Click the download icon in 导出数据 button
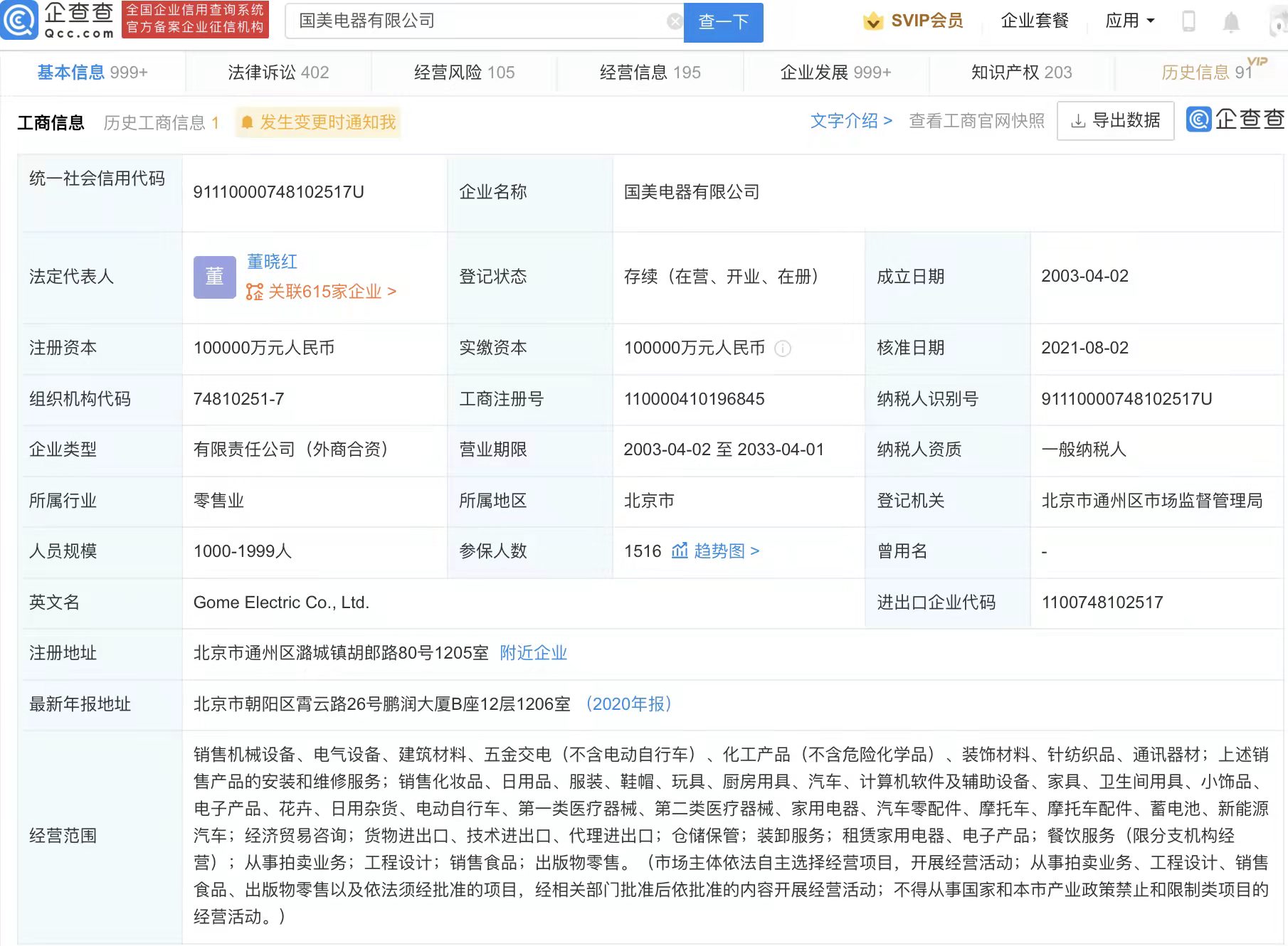The height and width of the screenshot is (946, 1288). [x=1078, y=121]
